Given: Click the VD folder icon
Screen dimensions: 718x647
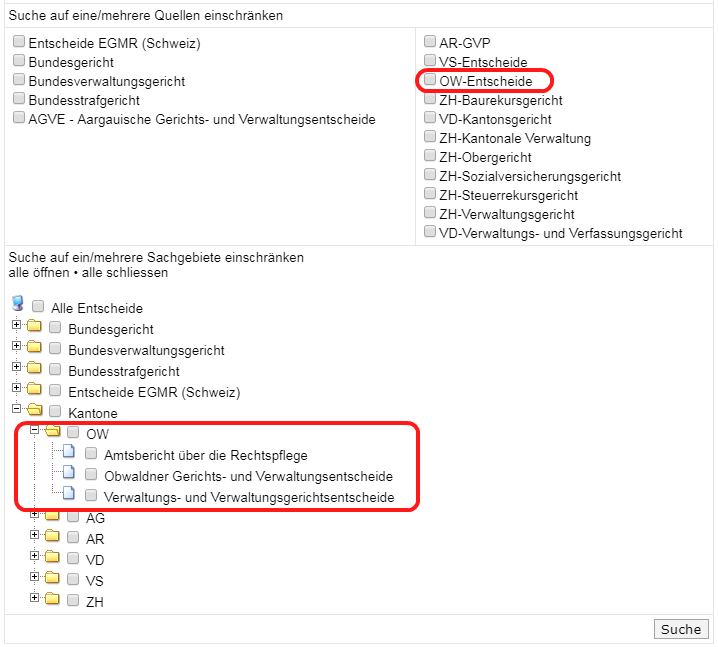Looking at the screenshot, I should 52,557.
